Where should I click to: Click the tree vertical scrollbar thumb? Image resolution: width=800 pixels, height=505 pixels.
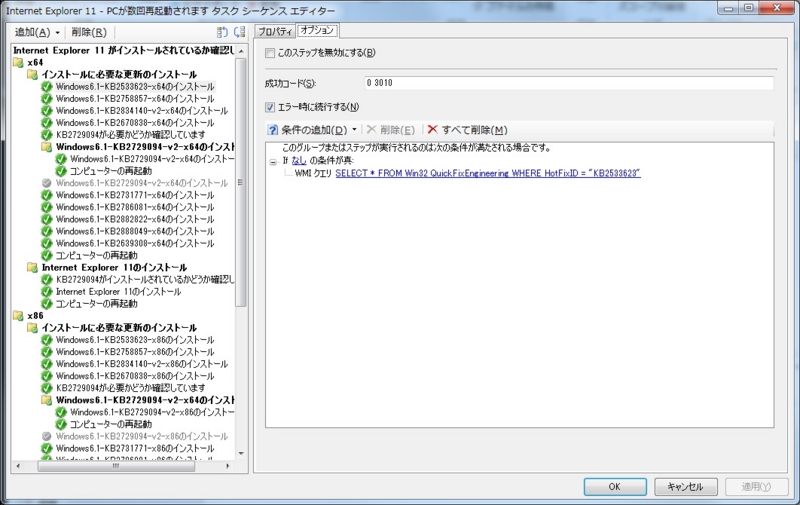pos(241,182)
